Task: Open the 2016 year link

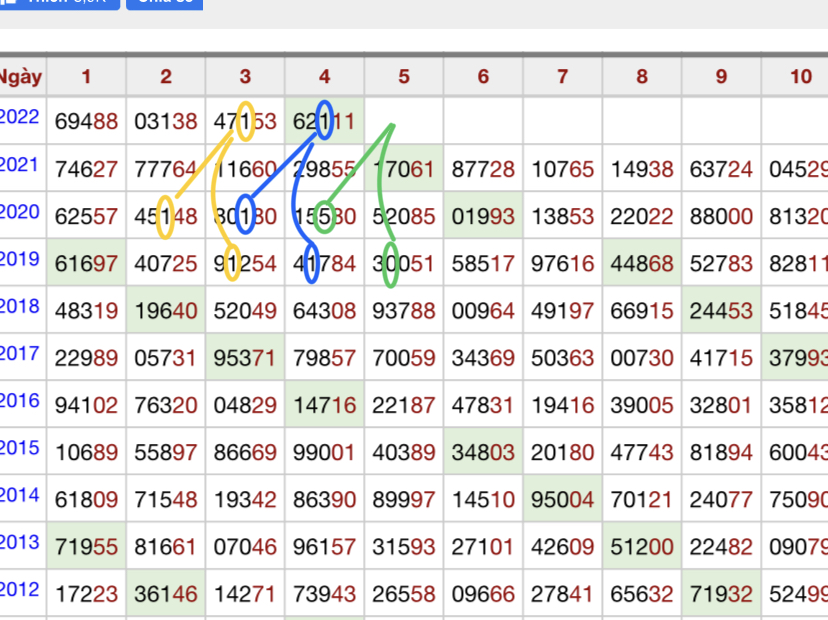Action: (20, 401)
